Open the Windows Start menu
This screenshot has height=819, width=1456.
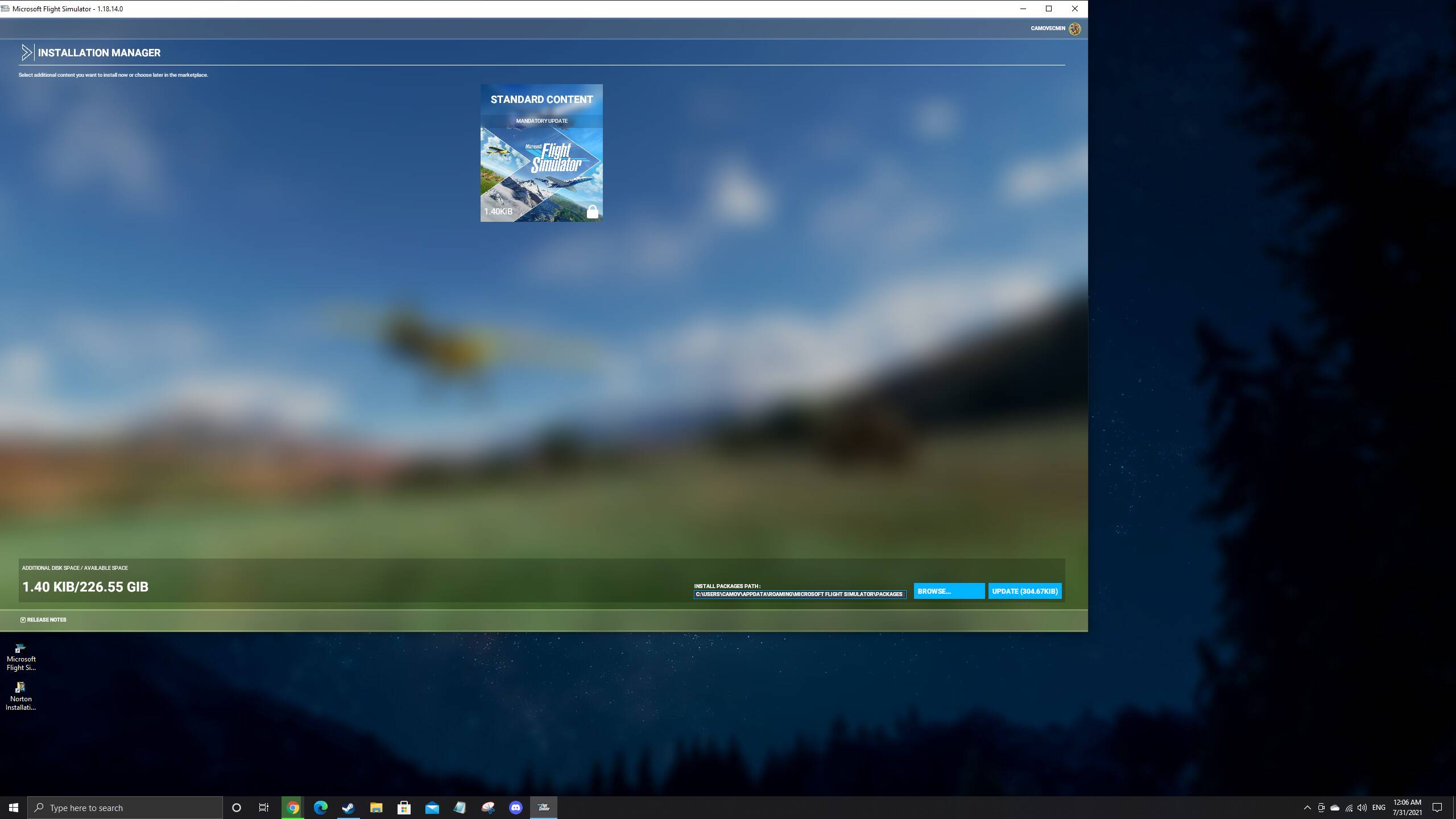click(x=14, y=808)
